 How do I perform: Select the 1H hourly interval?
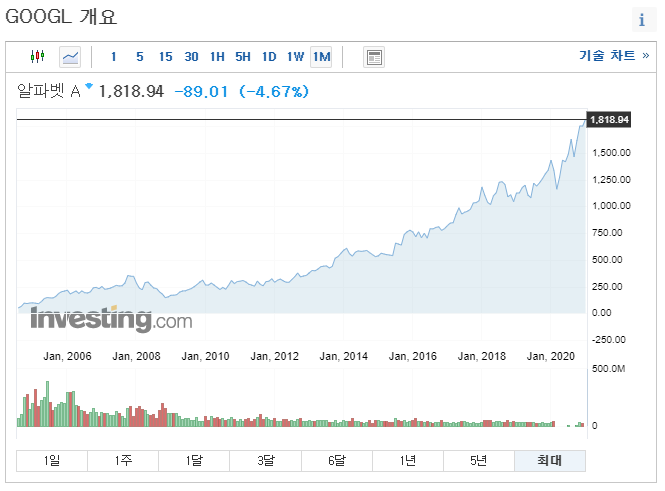217,57
